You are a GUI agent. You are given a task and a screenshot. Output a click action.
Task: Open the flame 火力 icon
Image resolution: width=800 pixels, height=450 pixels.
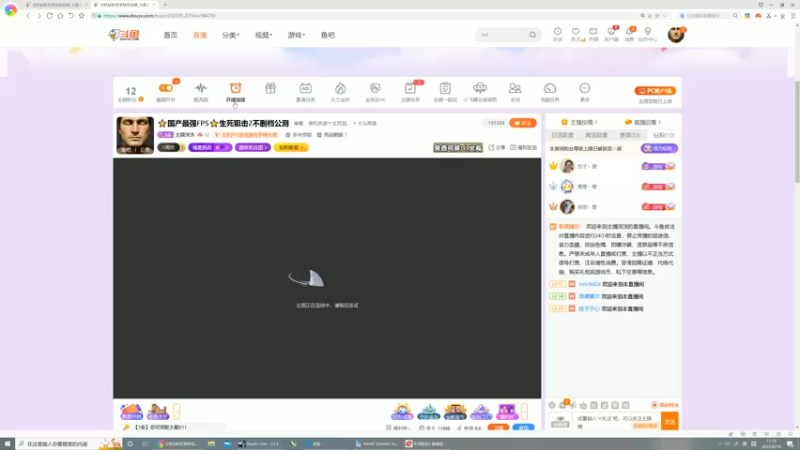340,88
